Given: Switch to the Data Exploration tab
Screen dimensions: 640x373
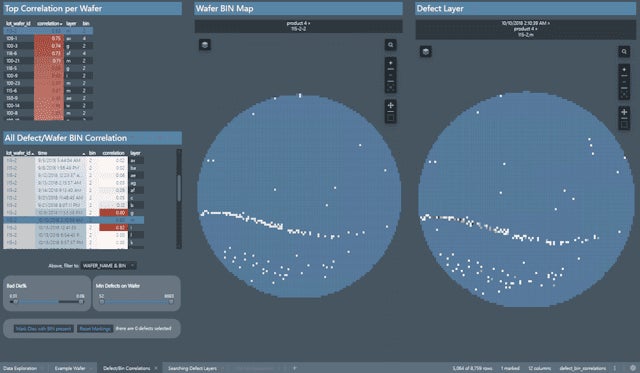Looking at the screenshot, I should pos(20,368).
